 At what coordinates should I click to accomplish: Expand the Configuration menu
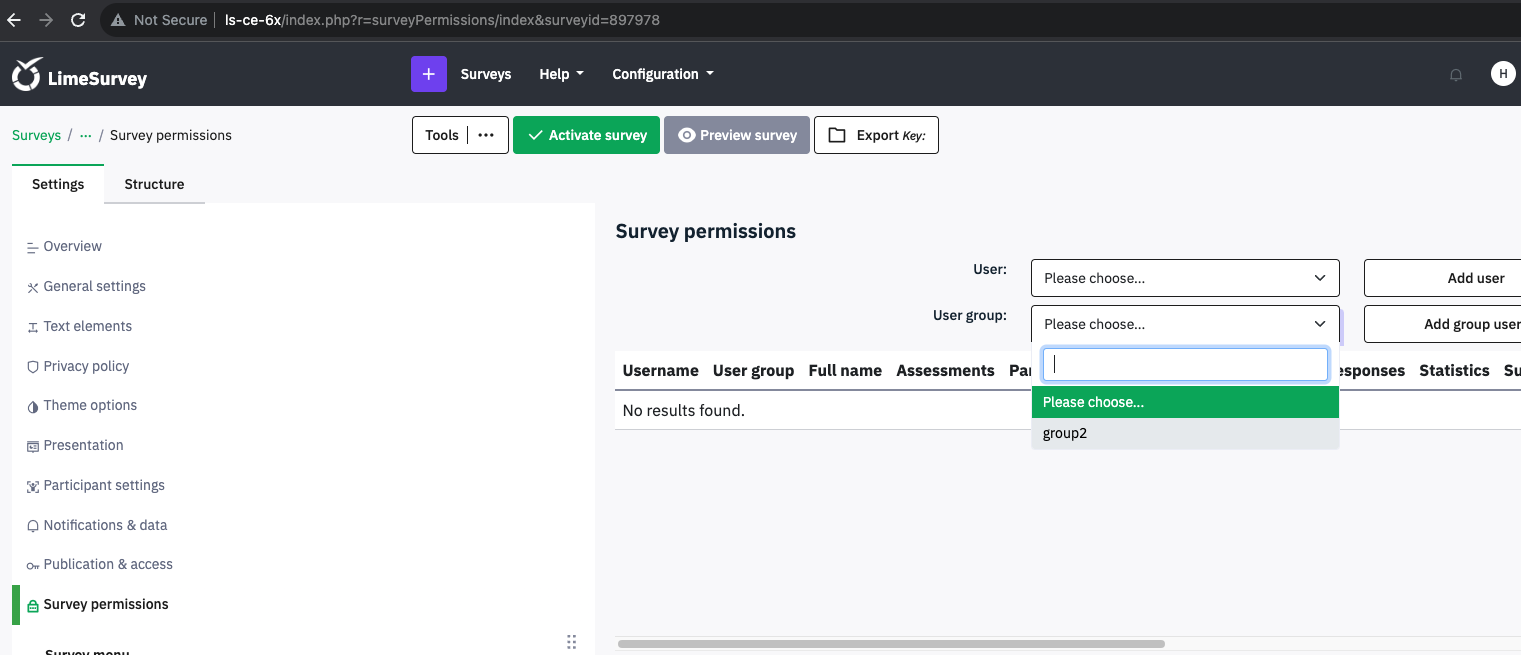coord(662,74)
